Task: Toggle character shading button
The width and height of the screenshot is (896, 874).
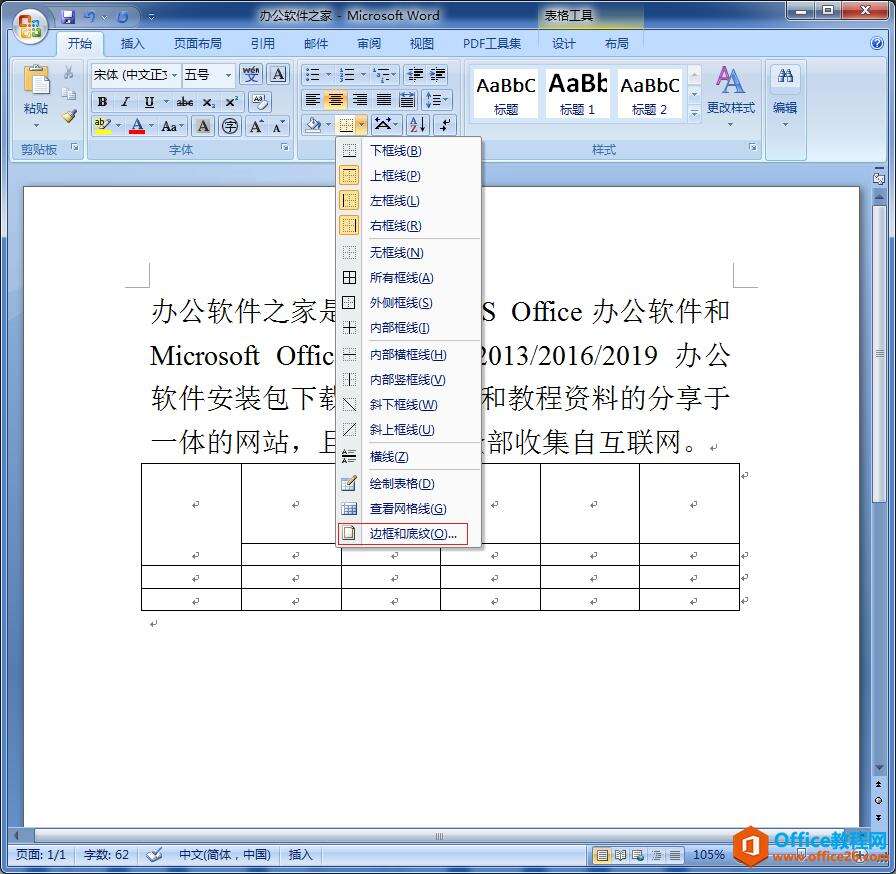Action: point(203,126)
